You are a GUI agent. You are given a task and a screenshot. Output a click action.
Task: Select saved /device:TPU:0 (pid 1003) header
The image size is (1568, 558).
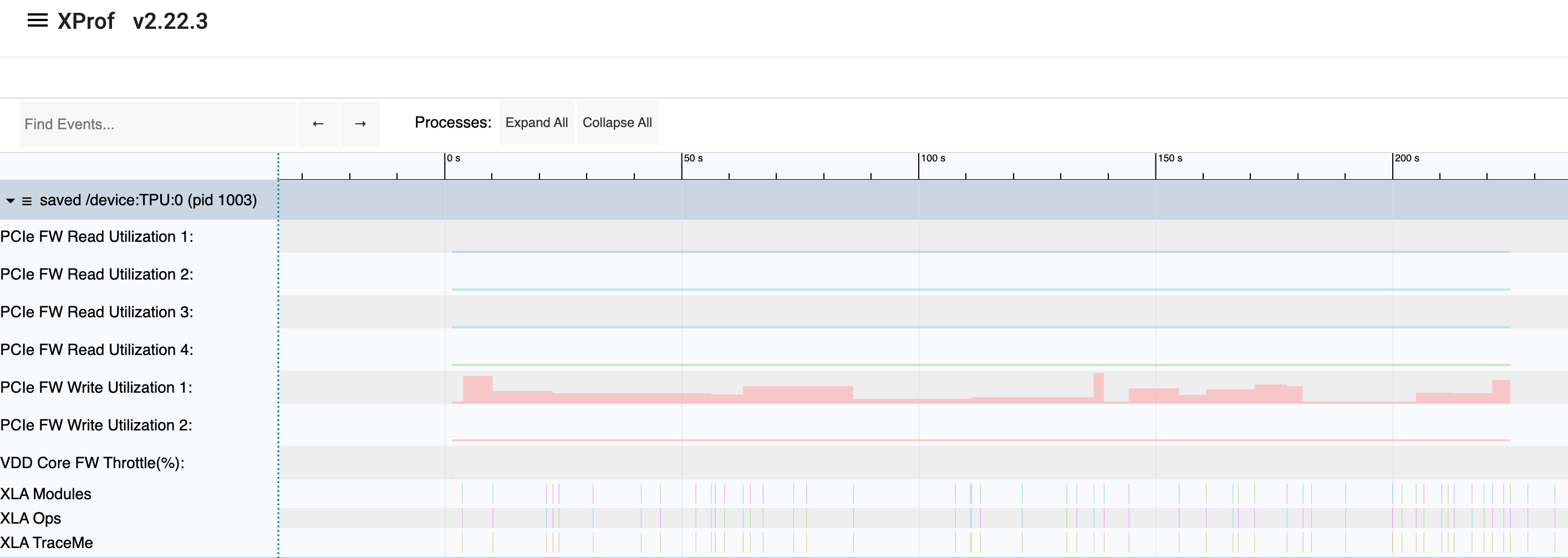pyautogui.click(x=148, y=200)
